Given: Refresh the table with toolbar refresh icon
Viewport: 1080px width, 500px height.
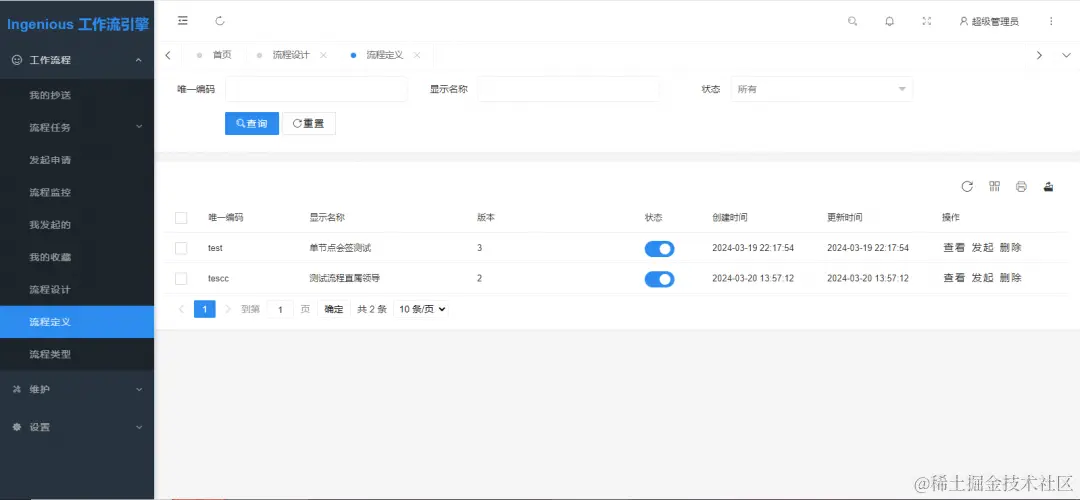Looking at the screenshot, I should pos(967,187).
